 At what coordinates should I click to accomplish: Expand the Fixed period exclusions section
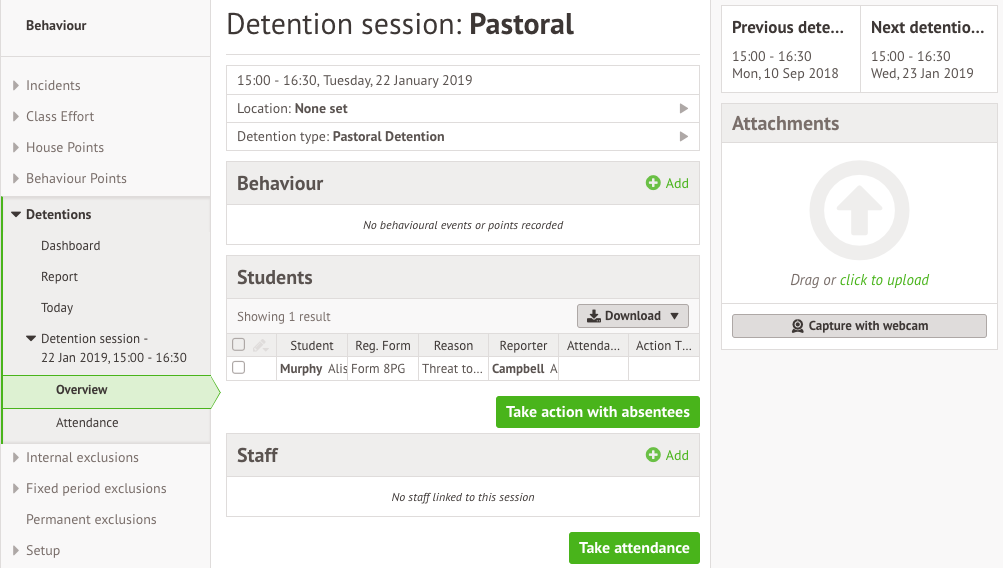click(16, 488)
